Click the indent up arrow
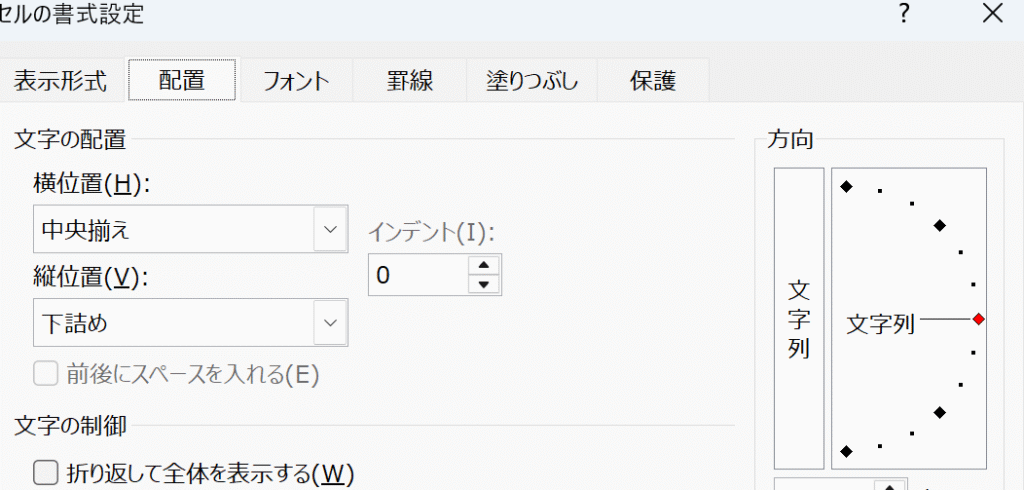1024x490 pixels. coord(484,265)
